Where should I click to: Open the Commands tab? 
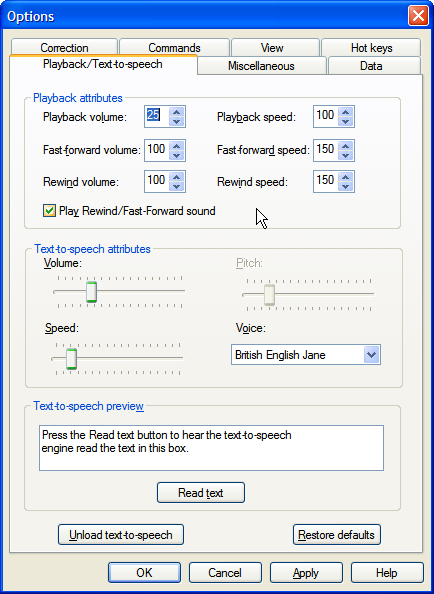point(174,47)
